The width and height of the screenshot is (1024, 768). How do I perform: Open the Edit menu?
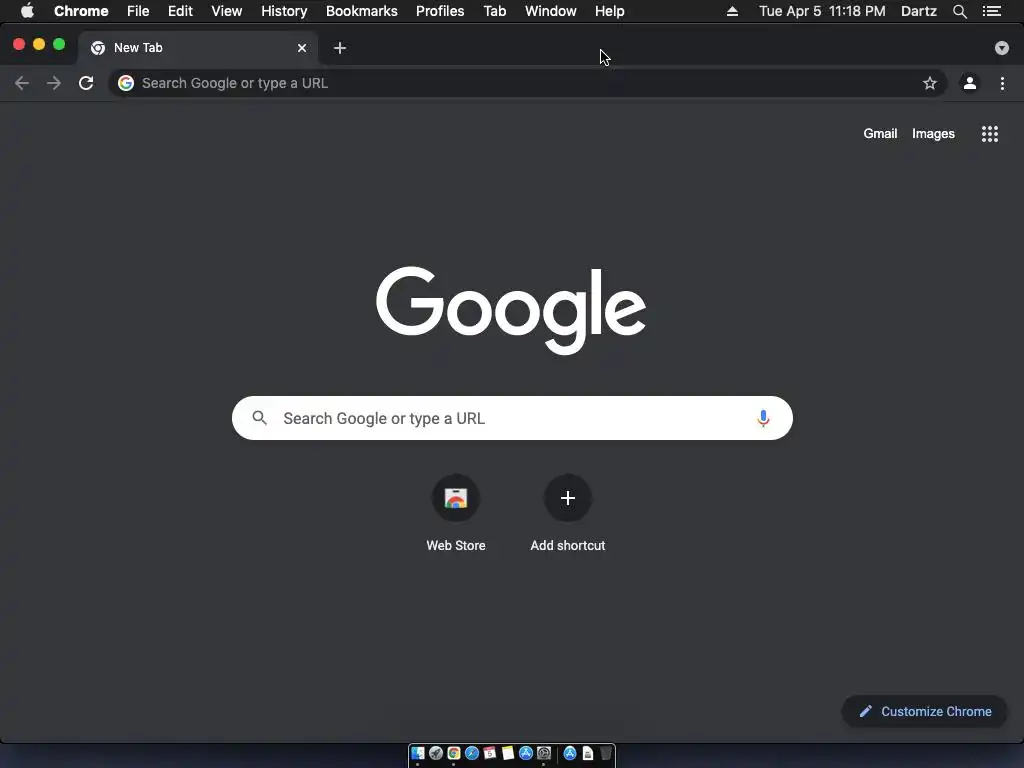click(180, 11)
